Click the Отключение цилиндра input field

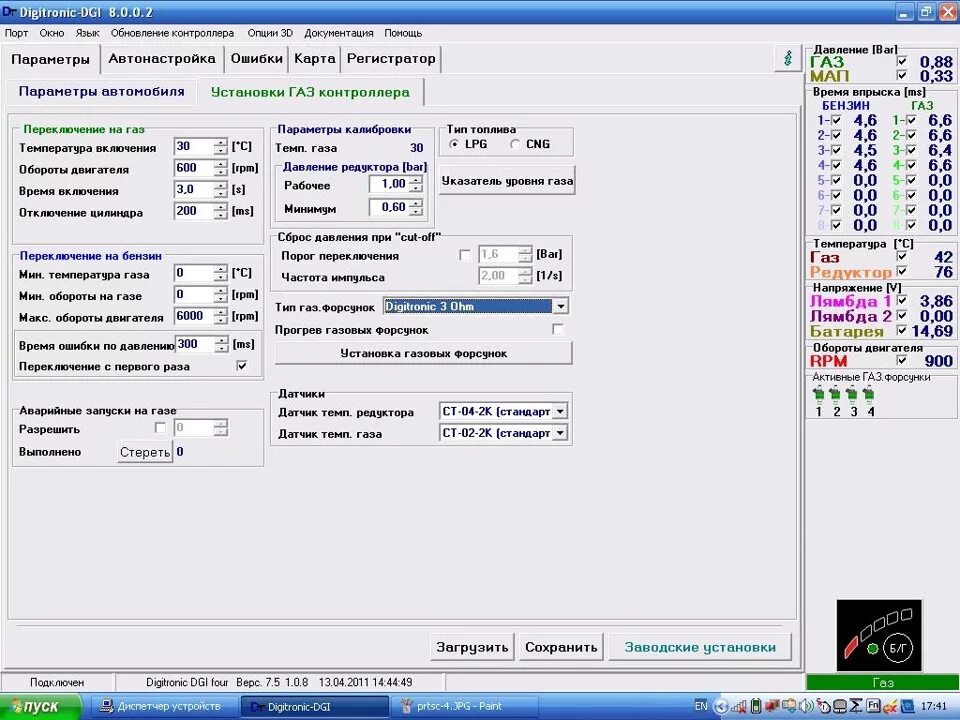[x=195, y=211]
